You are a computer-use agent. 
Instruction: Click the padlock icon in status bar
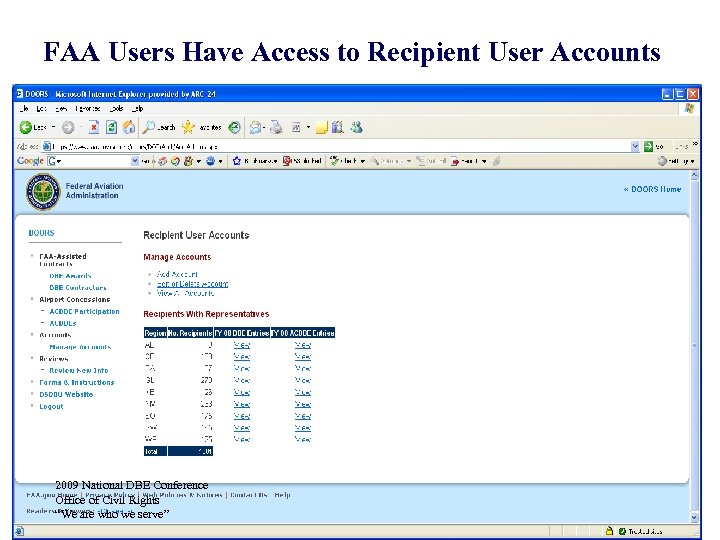(x=609, y=531)
